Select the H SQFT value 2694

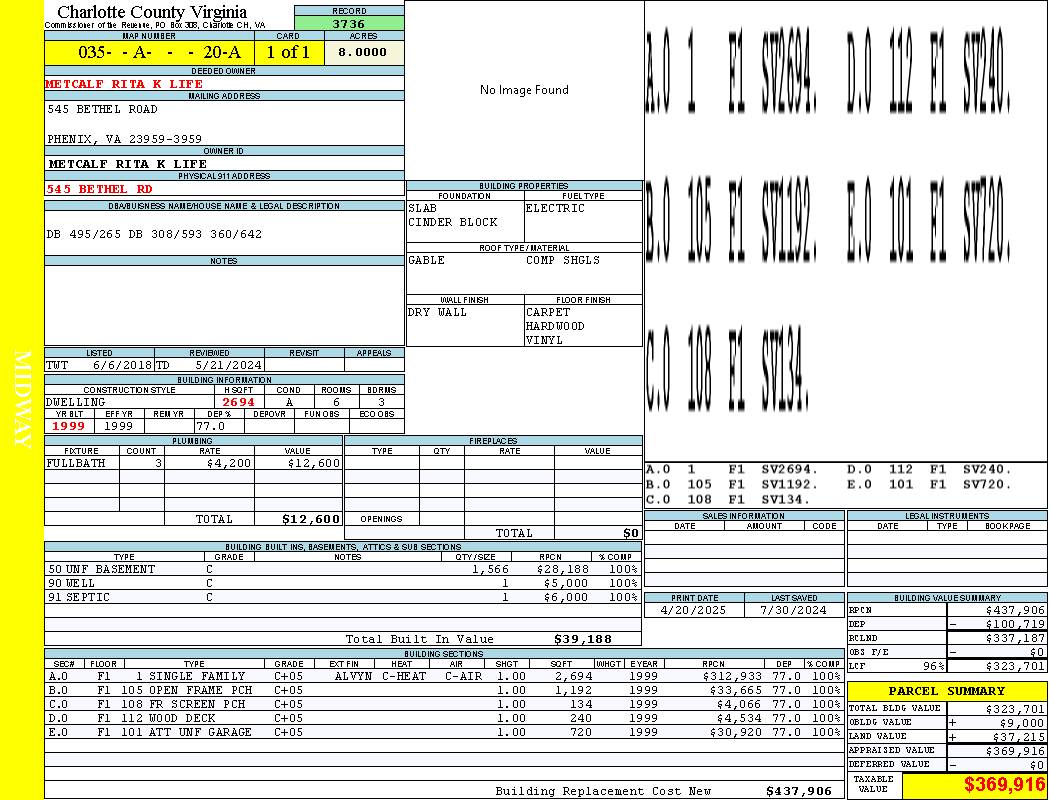pyautogui.click(x=238, y=402)
